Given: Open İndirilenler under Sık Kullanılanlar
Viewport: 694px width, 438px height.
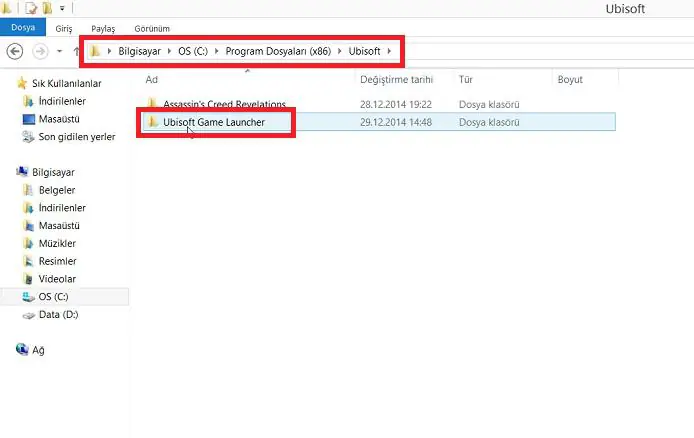Looking at the screenshot, I should pyautogui.click(x=62, y=101).
